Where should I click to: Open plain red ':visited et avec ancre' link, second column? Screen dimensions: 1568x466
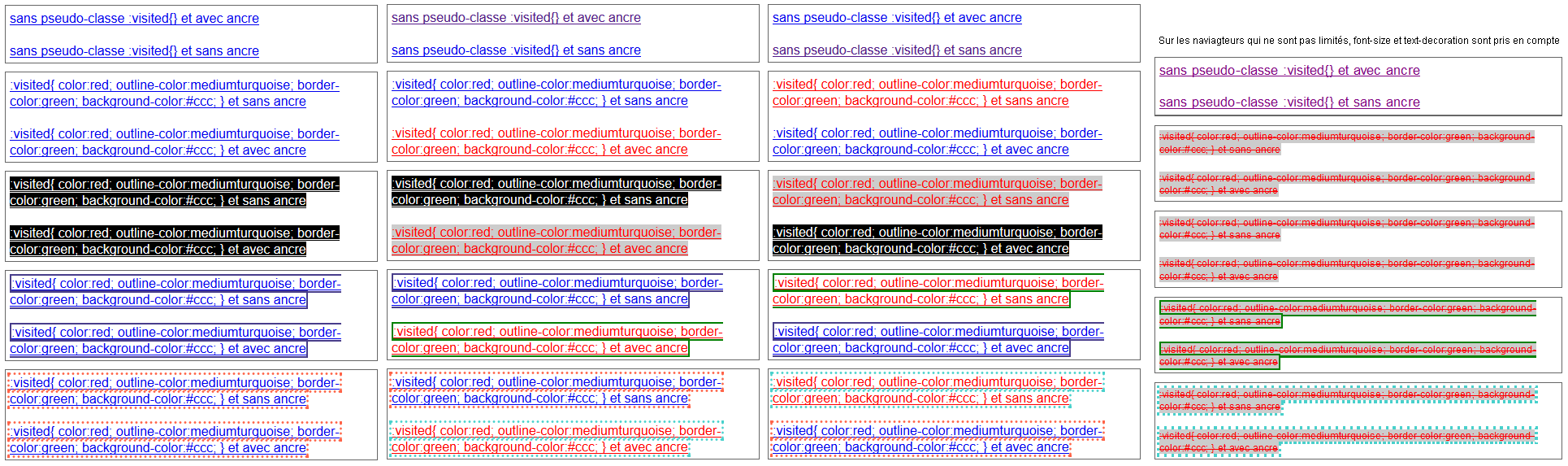(x=557, y=141)
